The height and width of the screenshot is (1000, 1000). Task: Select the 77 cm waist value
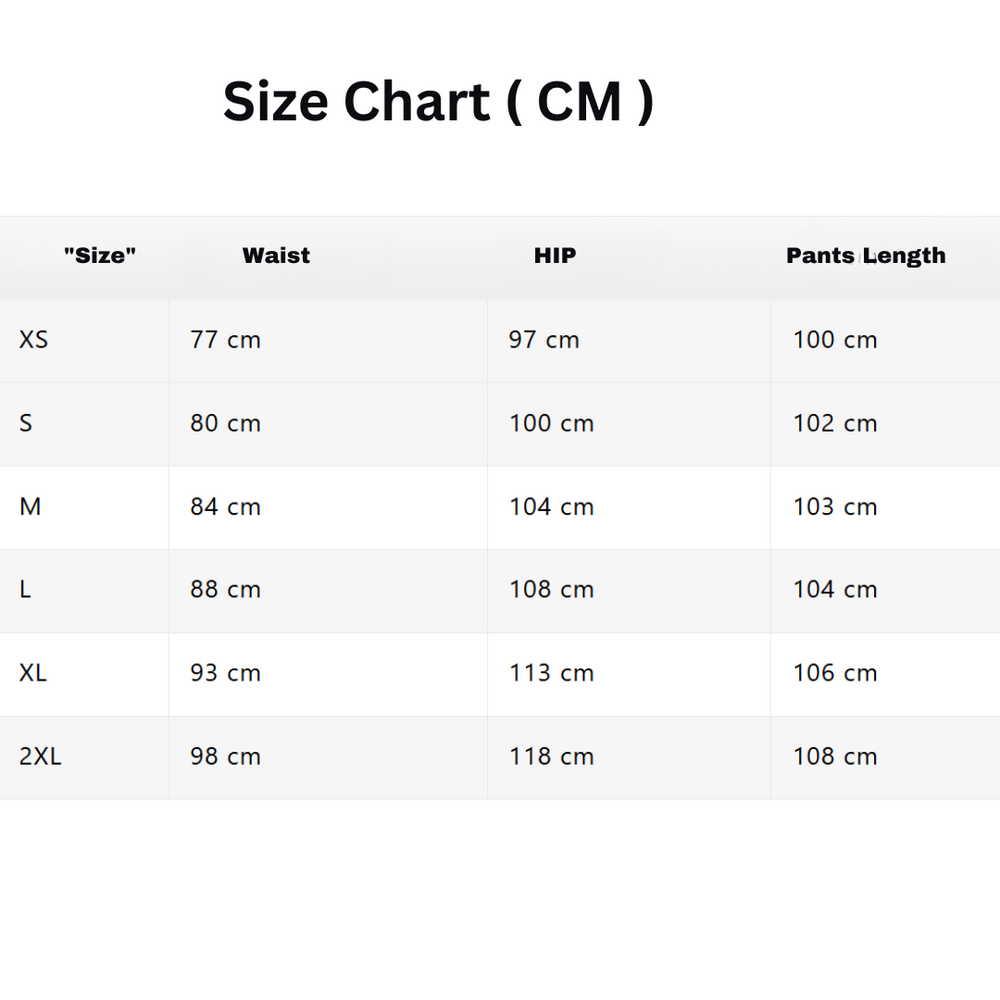(225, 340)
